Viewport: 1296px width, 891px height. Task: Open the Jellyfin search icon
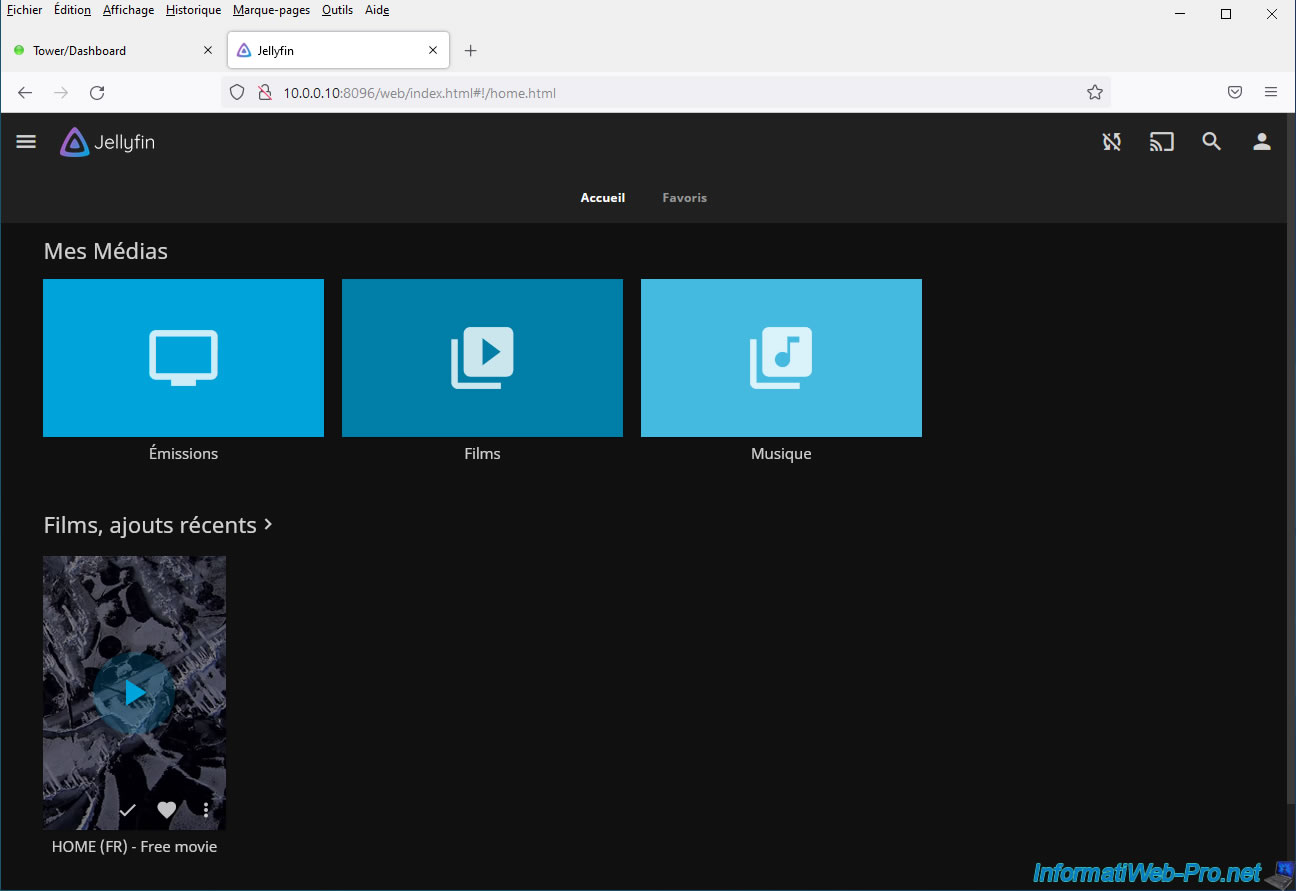(x=1211, y=142)
